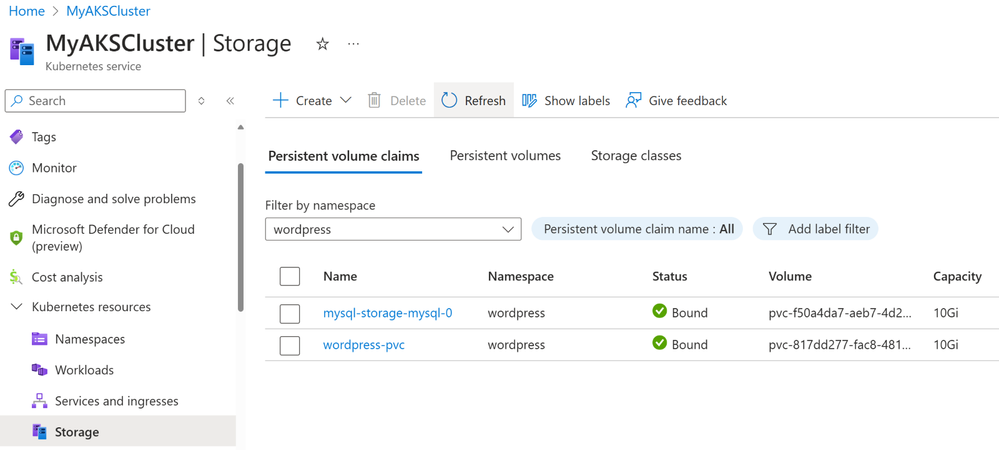The width and height of the screenshot is (999, 450).
Task: Click the sidebar scroll up arrow
Action: 240,127
